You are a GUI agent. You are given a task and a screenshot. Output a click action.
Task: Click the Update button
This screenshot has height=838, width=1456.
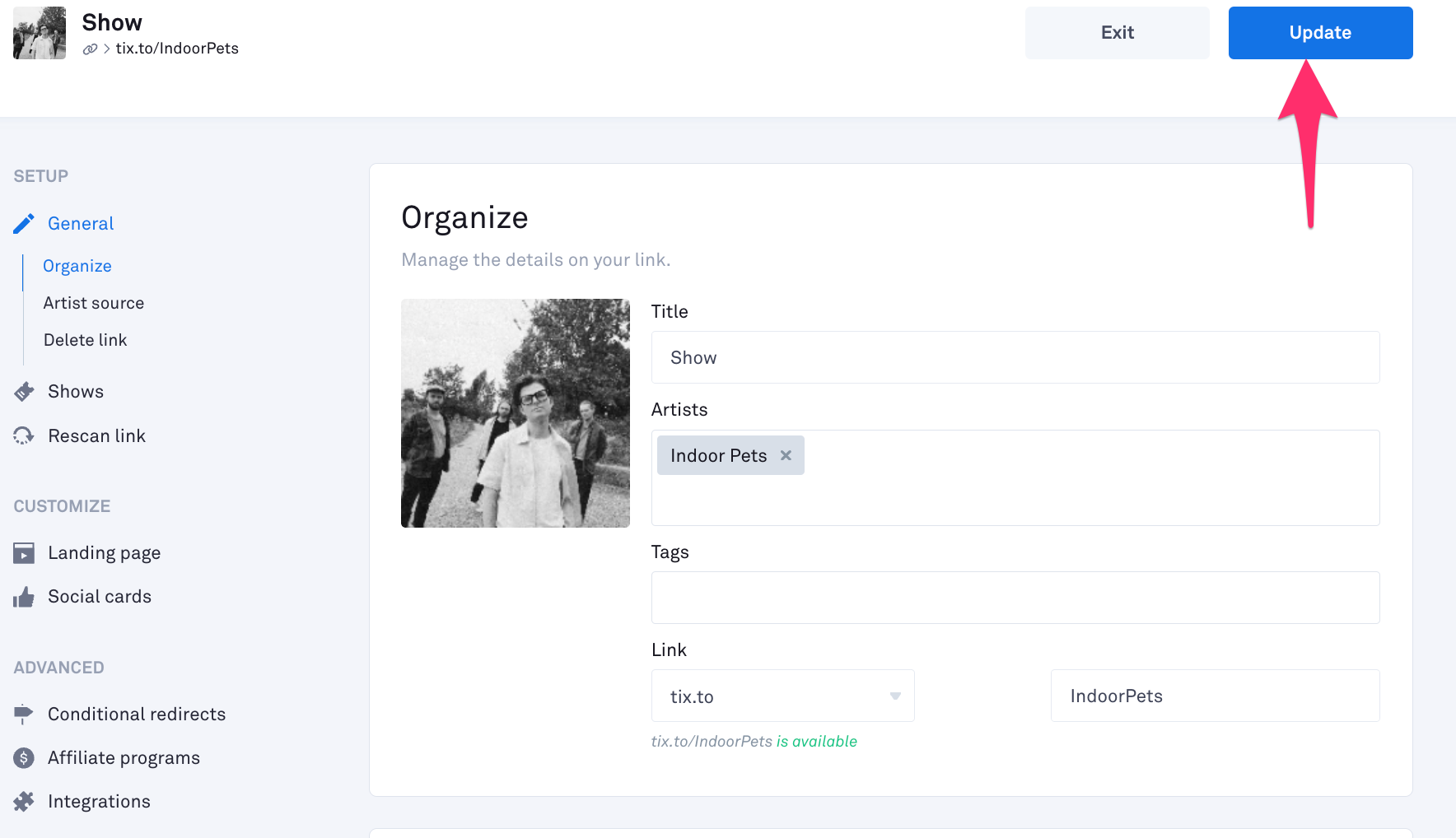point(1320,33)
